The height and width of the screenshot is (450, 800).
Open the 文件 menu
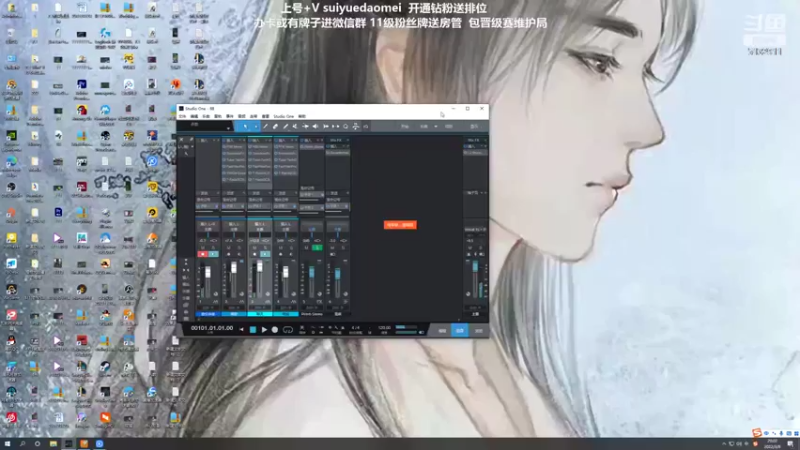point(182,116)
